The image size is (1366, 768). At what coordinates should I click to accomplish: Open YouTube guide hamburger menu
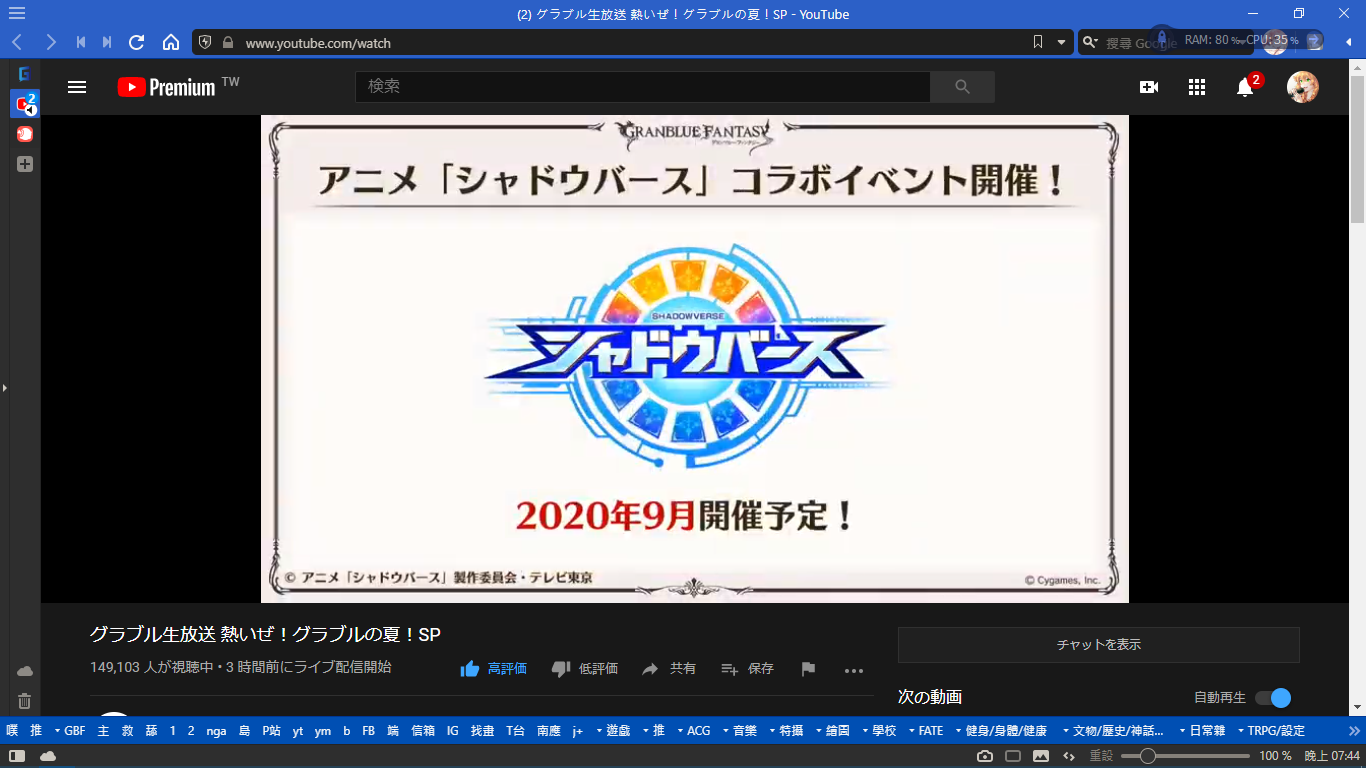point(77,87)
